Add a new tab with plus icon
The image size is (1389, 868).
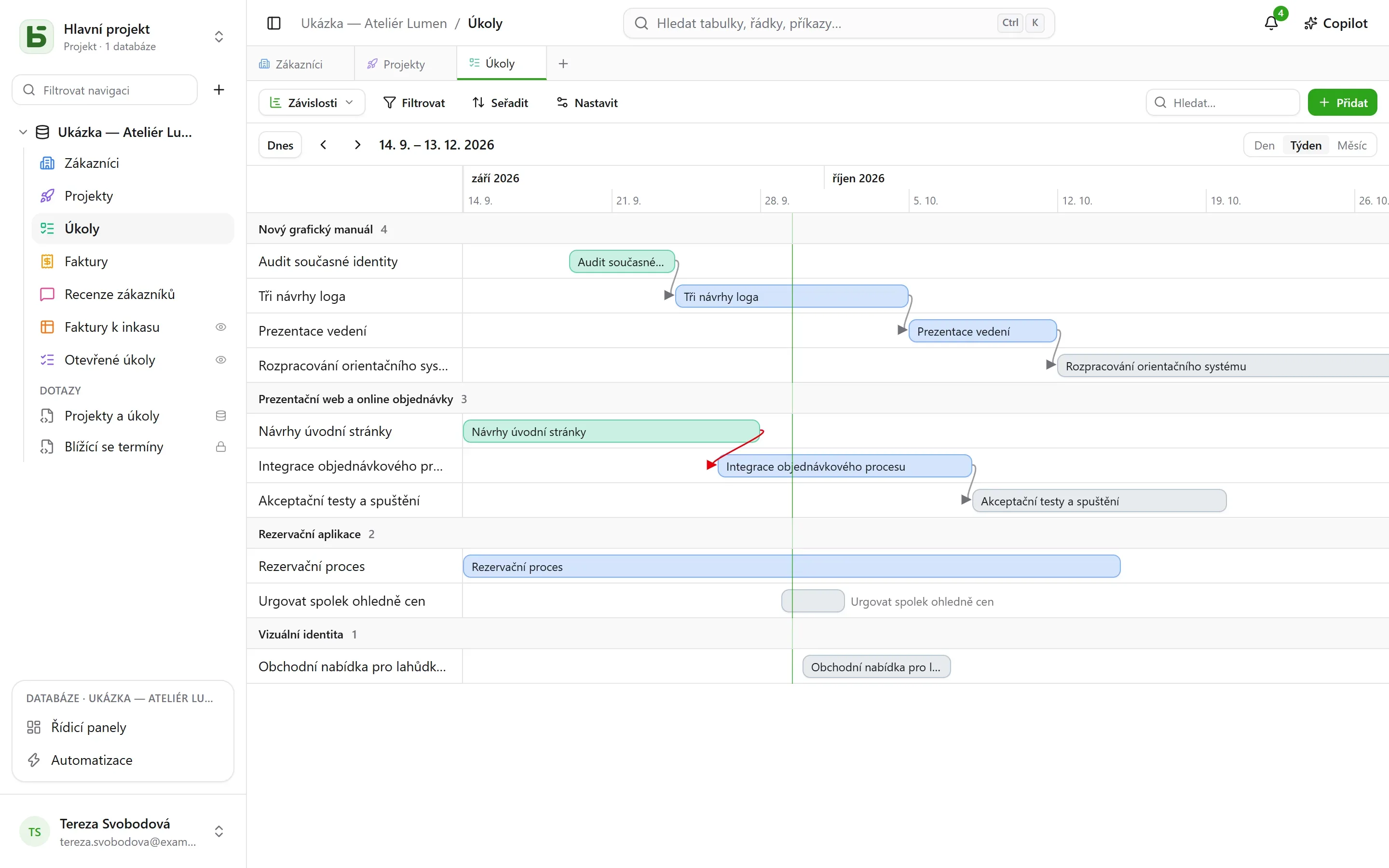pos(563,64)
